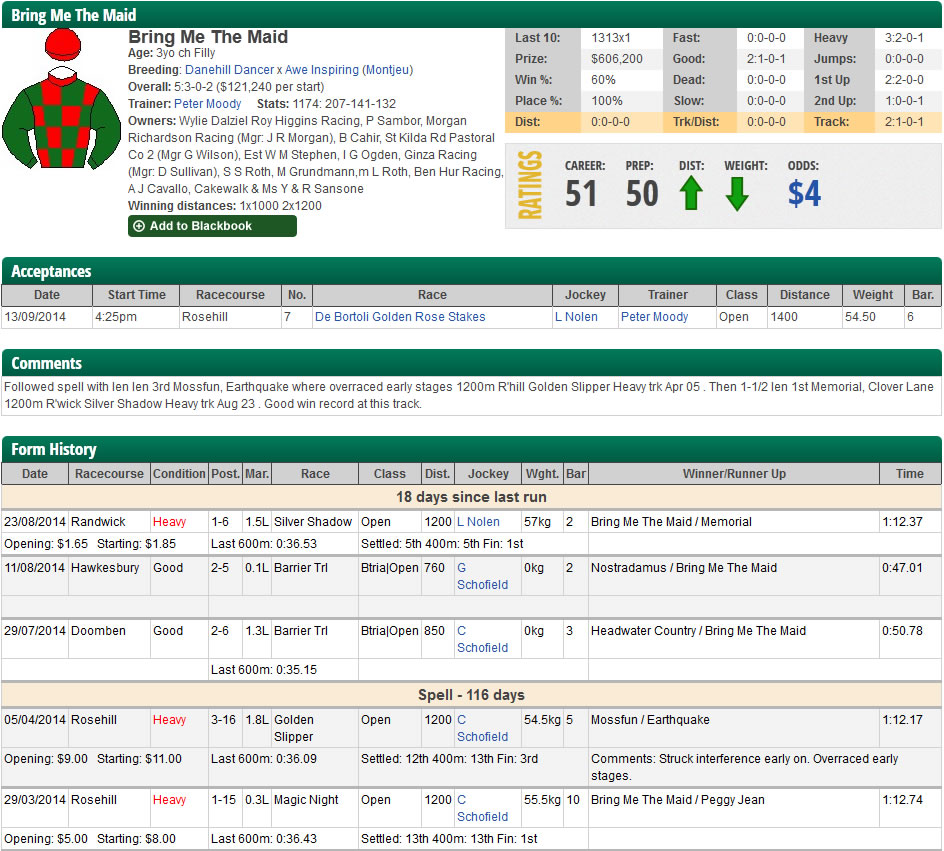
Task: Click Form History Jockey column header
Action: click(x=488, y=474)
